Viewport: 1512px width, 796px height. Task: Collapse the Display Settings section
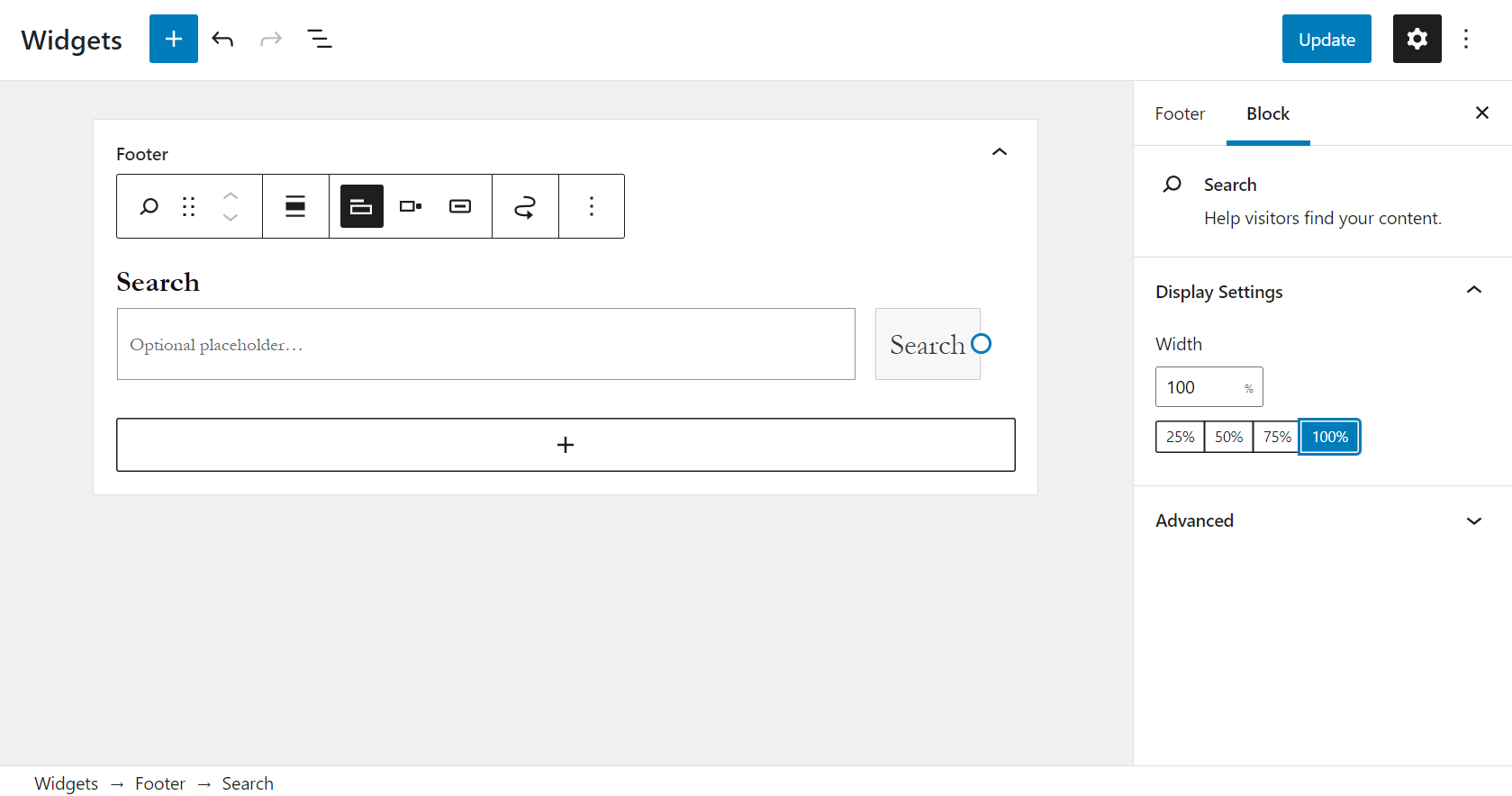point(1473,290)
